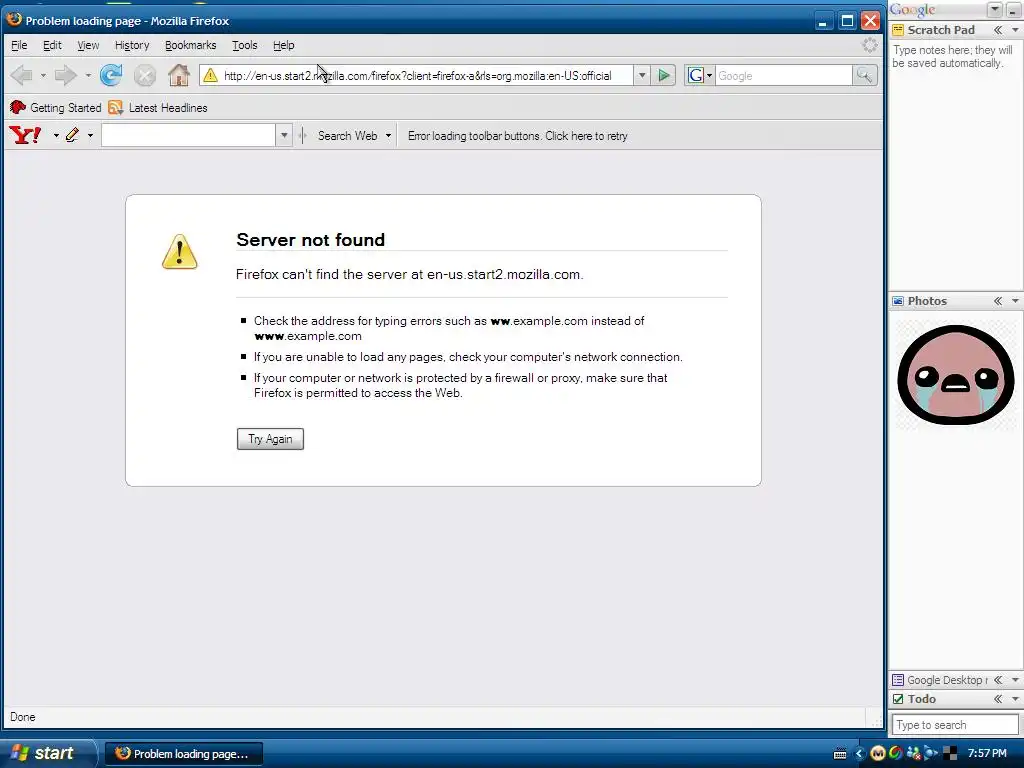Click the Forward navigation arrow
Viewport: 1024px width, 768px height.
[65, 76]
